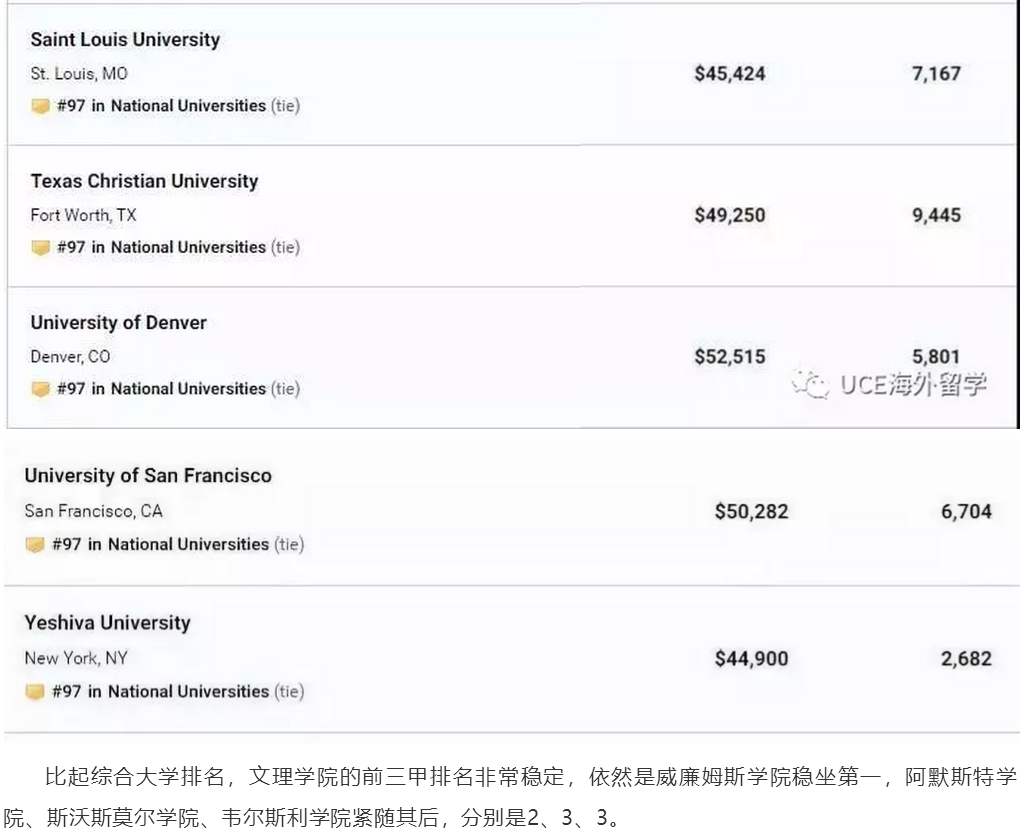
Task: Click the University of San Francisco badge icon
Action: [x=35, y=545]
